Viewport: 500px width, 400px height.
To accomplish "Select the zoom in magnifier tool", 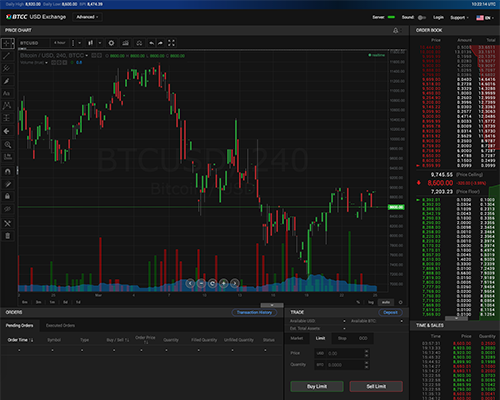I will (7, 145).
